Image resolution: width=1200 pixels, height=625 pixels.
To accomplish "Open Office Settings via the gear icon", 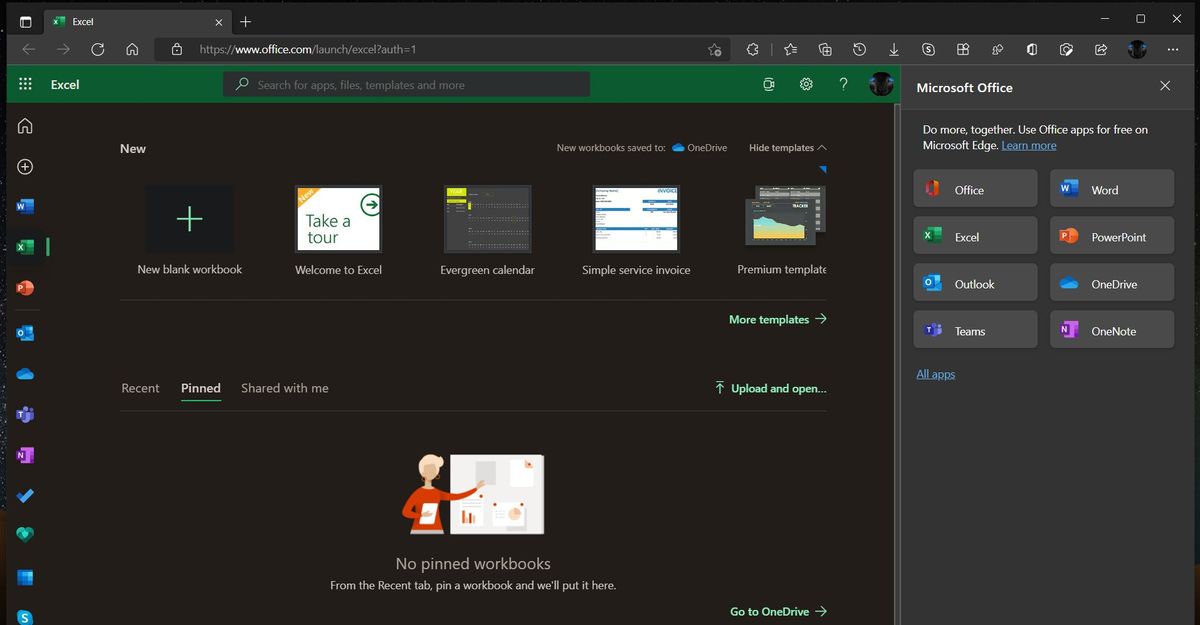I will pyautogui.click(x=806, y=84).
